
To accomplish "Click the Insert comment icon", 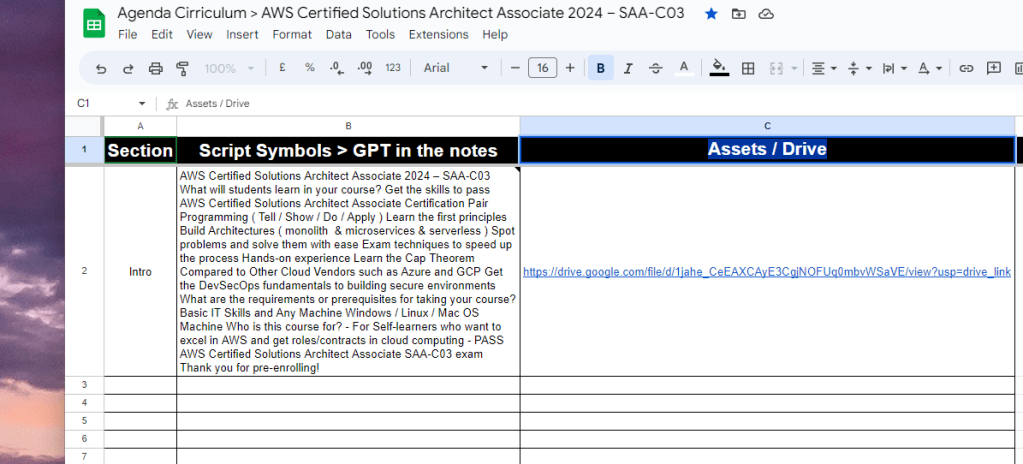I will pyautogui.click(x=994, y=68).
